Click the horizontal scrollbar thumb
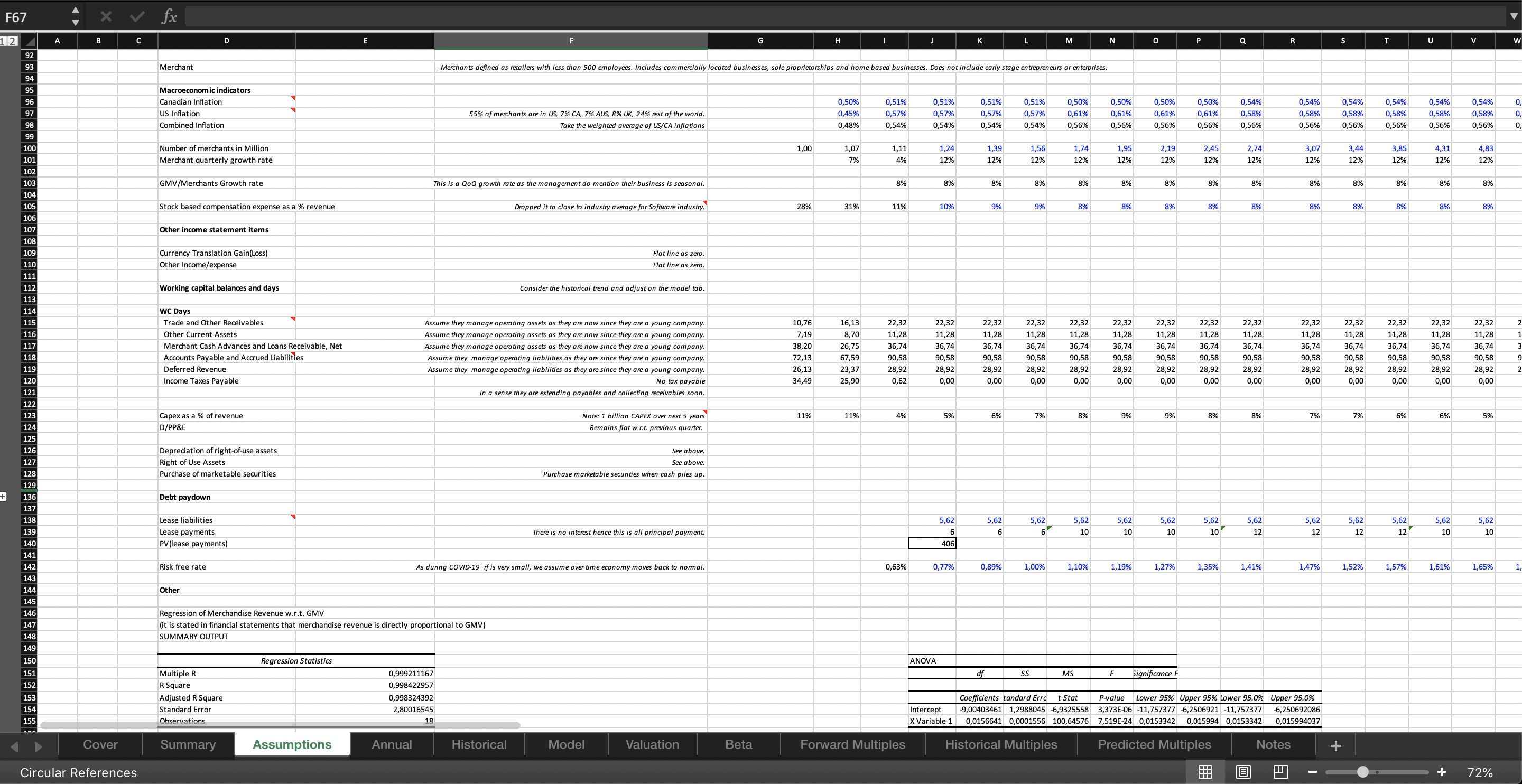Image resolution: width=1522 pixels, height=784 pixels. pos(280,725)
